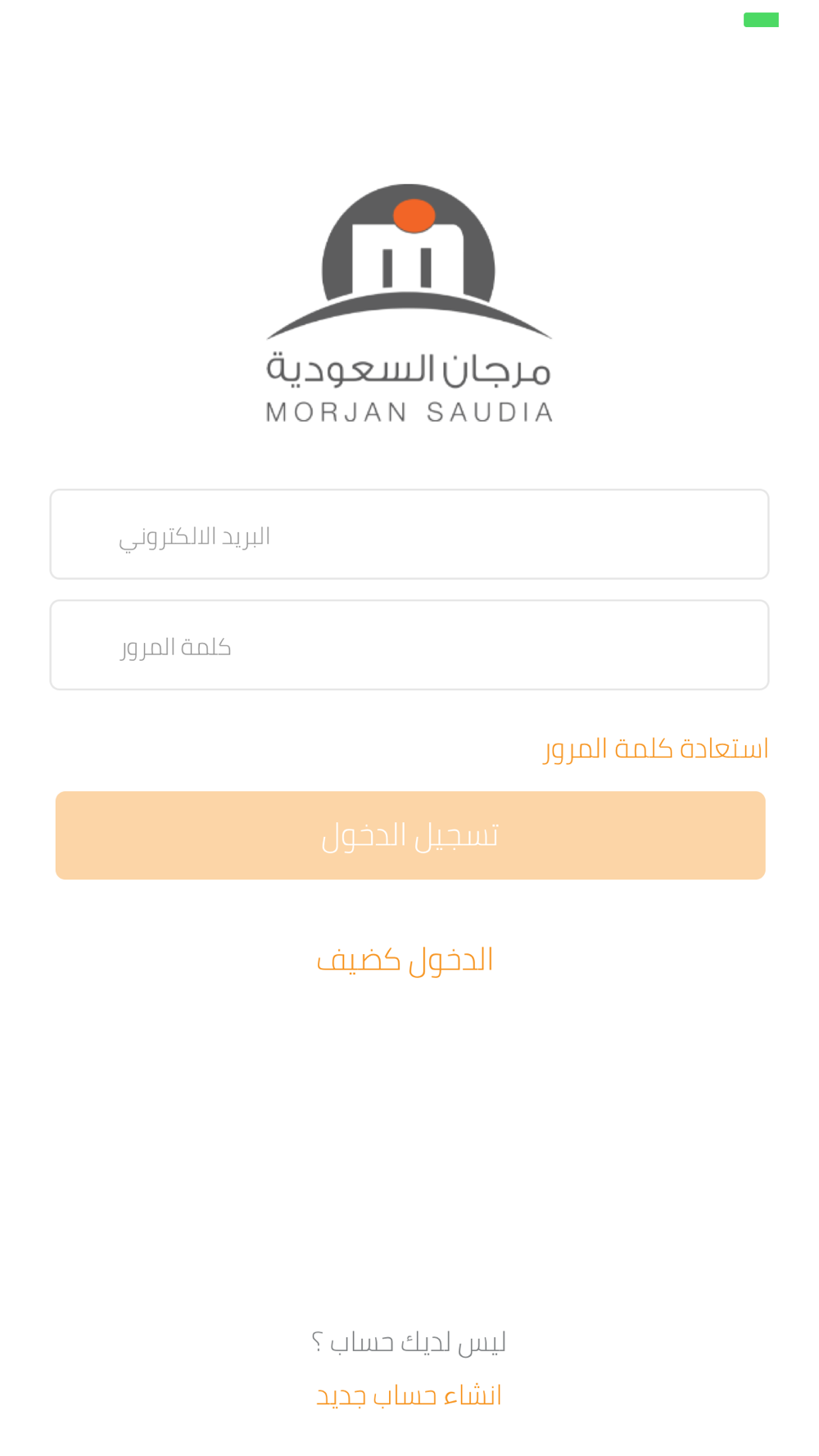Focus the البريد الالكتروني email field
Image resolution: width=819 pixels, height=1456 pixels.
pos(409,534)
